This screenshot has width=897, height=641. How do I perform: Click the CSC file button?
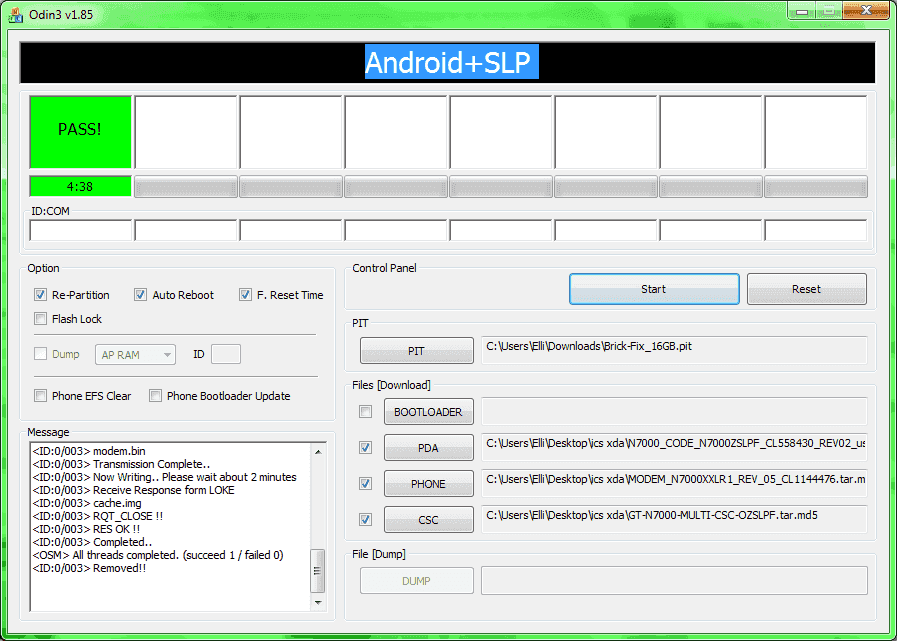tap(428, 520)
